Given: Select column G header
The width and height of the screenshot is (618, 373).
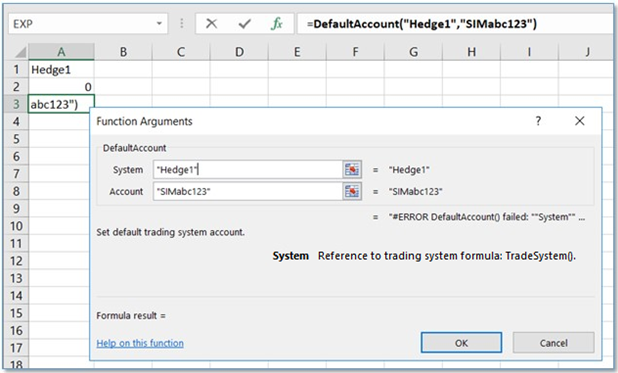Looking at the screenshot, I should [x=413, y=52].
